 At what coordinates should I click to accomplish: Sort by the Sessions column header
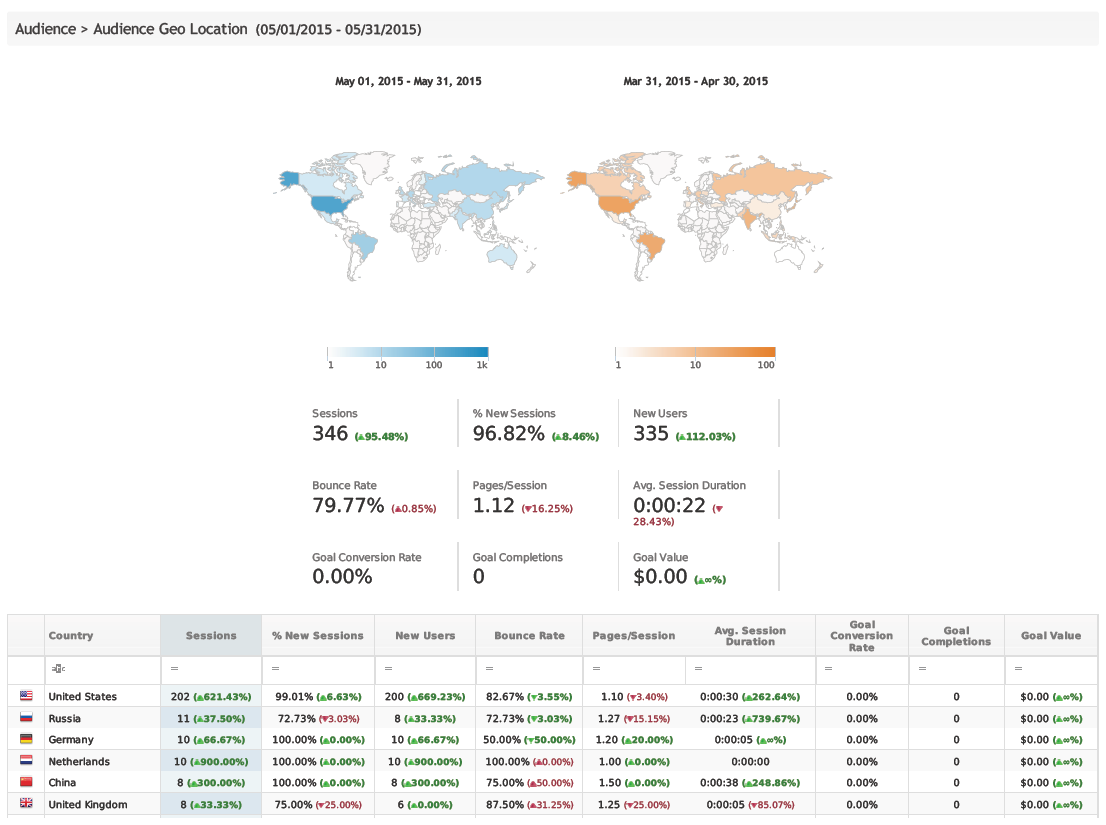point(211,635)
